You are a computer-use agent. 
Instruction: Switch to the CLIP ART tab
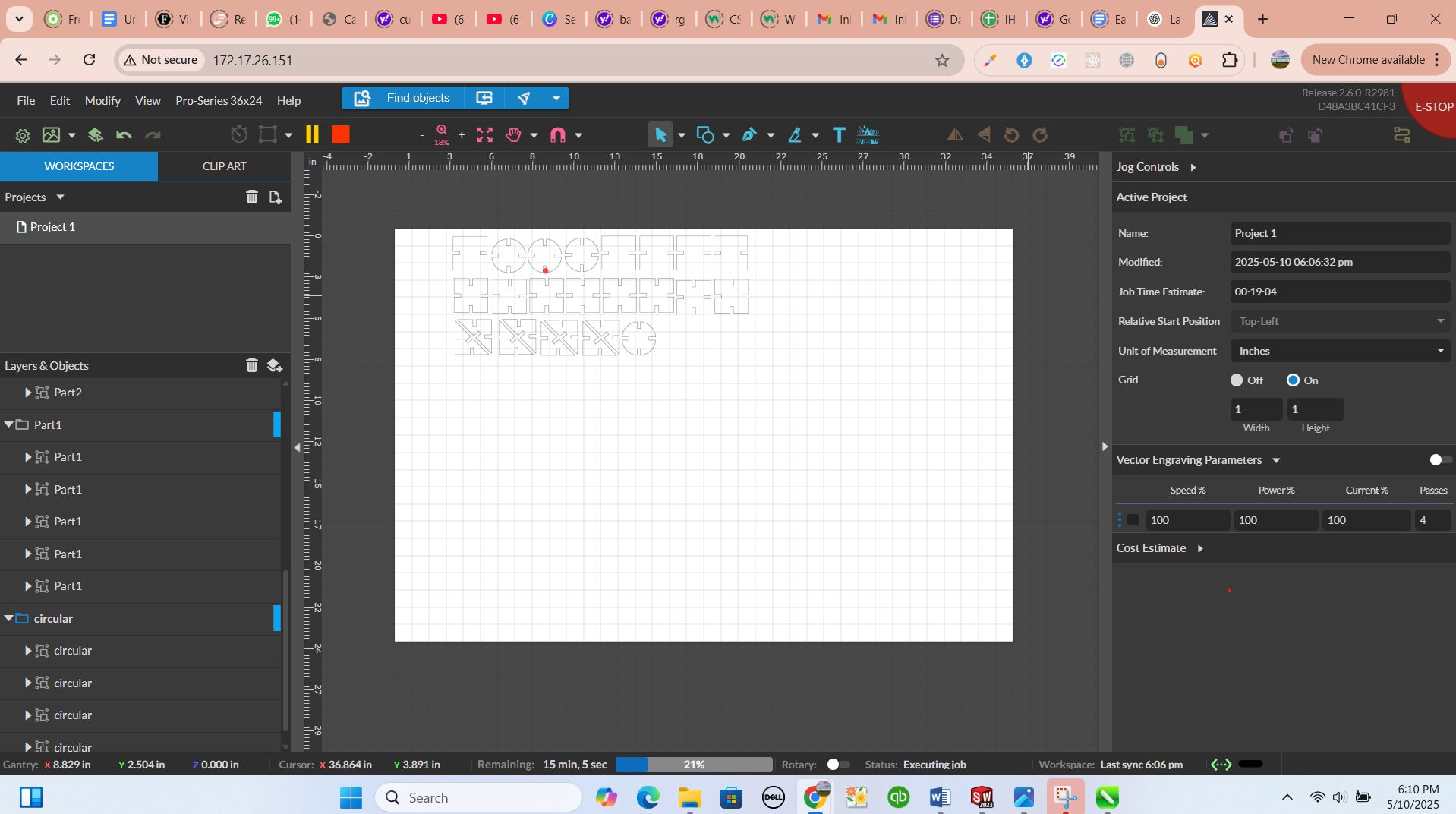point(224,166)
